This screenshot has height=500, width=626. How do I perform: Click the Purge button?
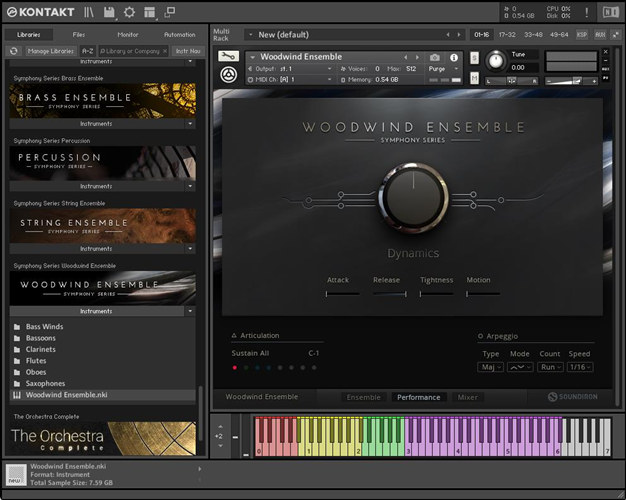(x=438, y=68)
